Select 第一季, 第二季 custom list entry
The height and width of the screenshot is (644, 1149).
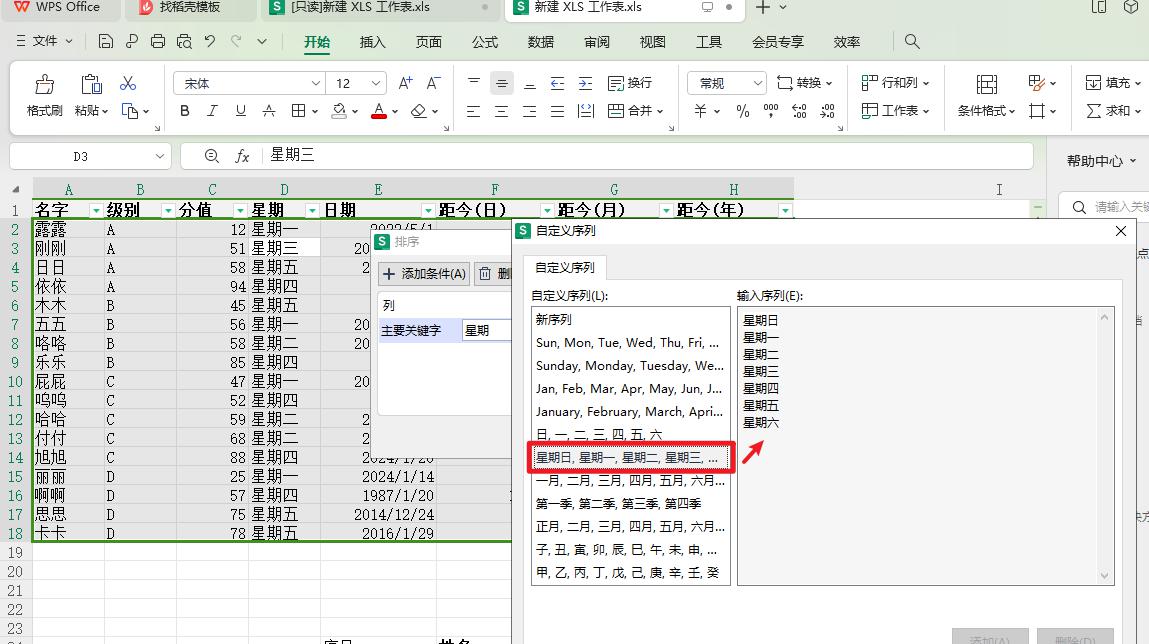pos(630,504)
